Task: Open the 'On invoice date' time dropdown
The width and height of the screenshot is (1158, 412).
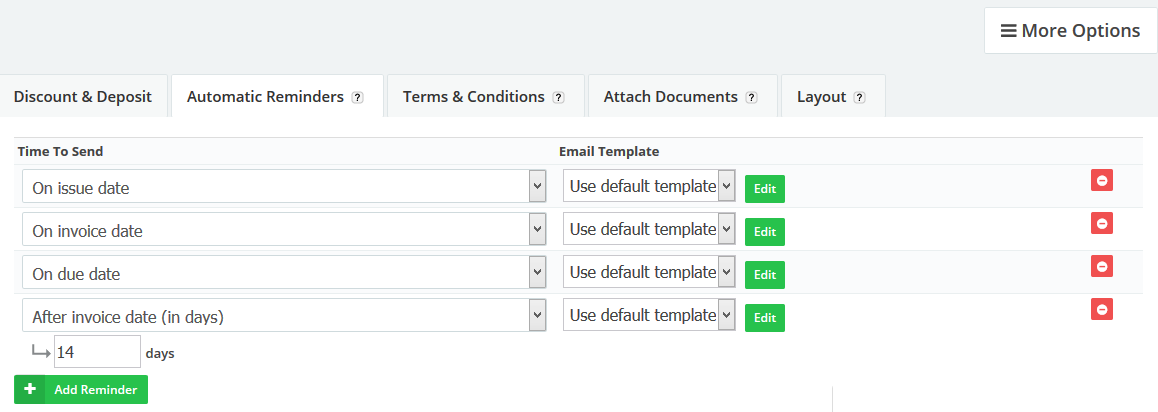Action: point(283,230)
